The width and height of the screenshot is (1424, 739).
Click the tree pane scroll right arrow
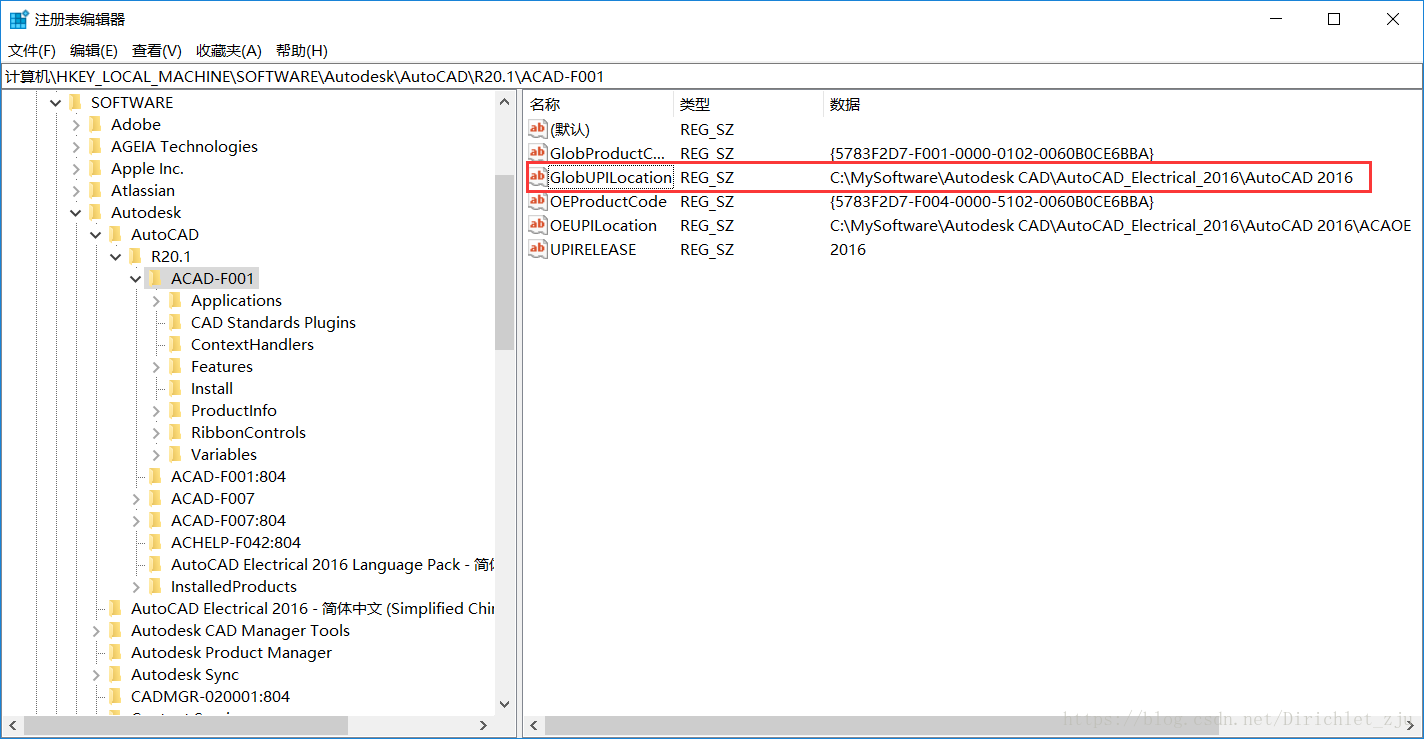click(483, 725)
